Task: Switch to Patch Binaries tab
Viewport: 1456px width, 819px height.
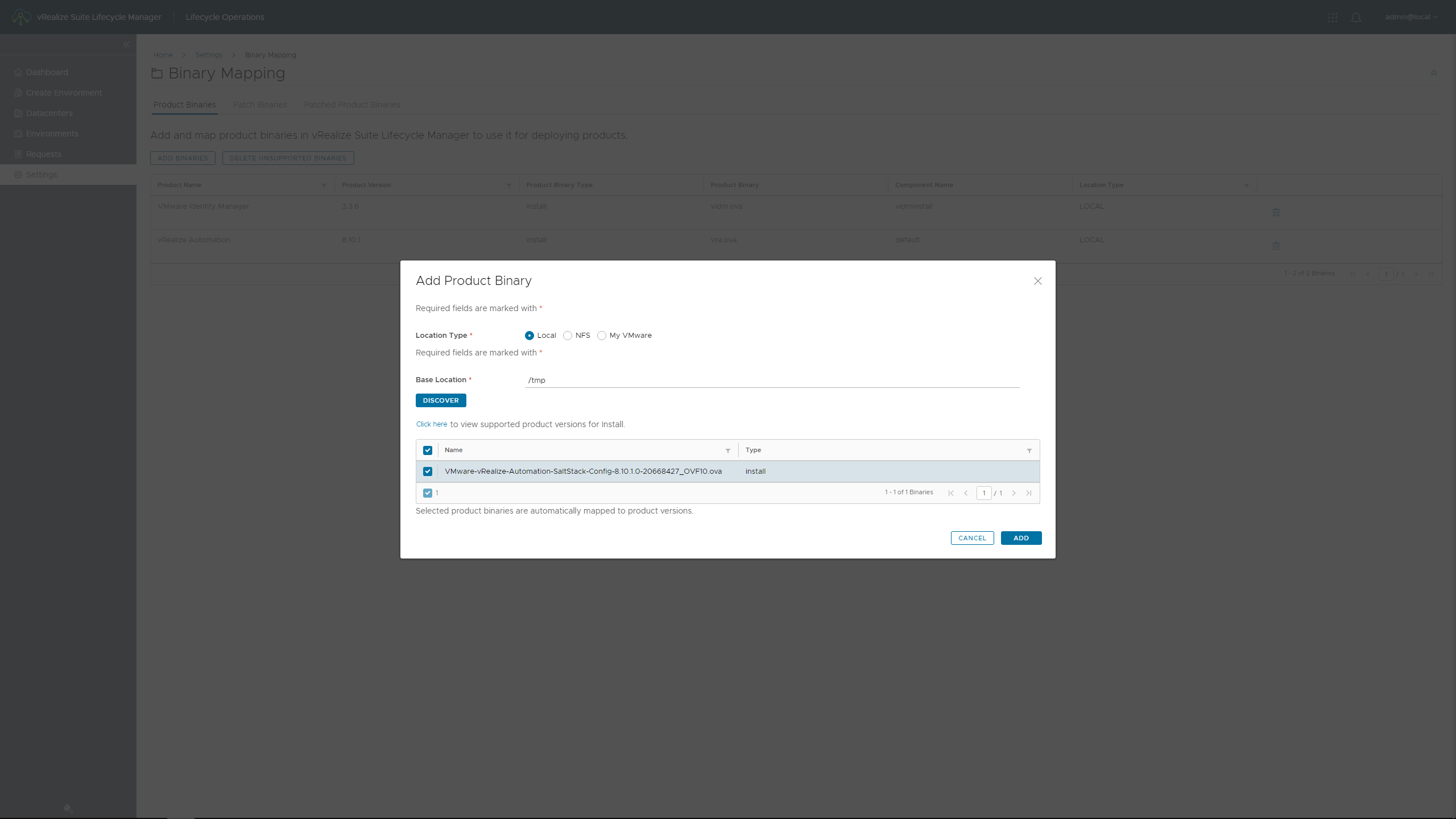Action: click(260, 105)
